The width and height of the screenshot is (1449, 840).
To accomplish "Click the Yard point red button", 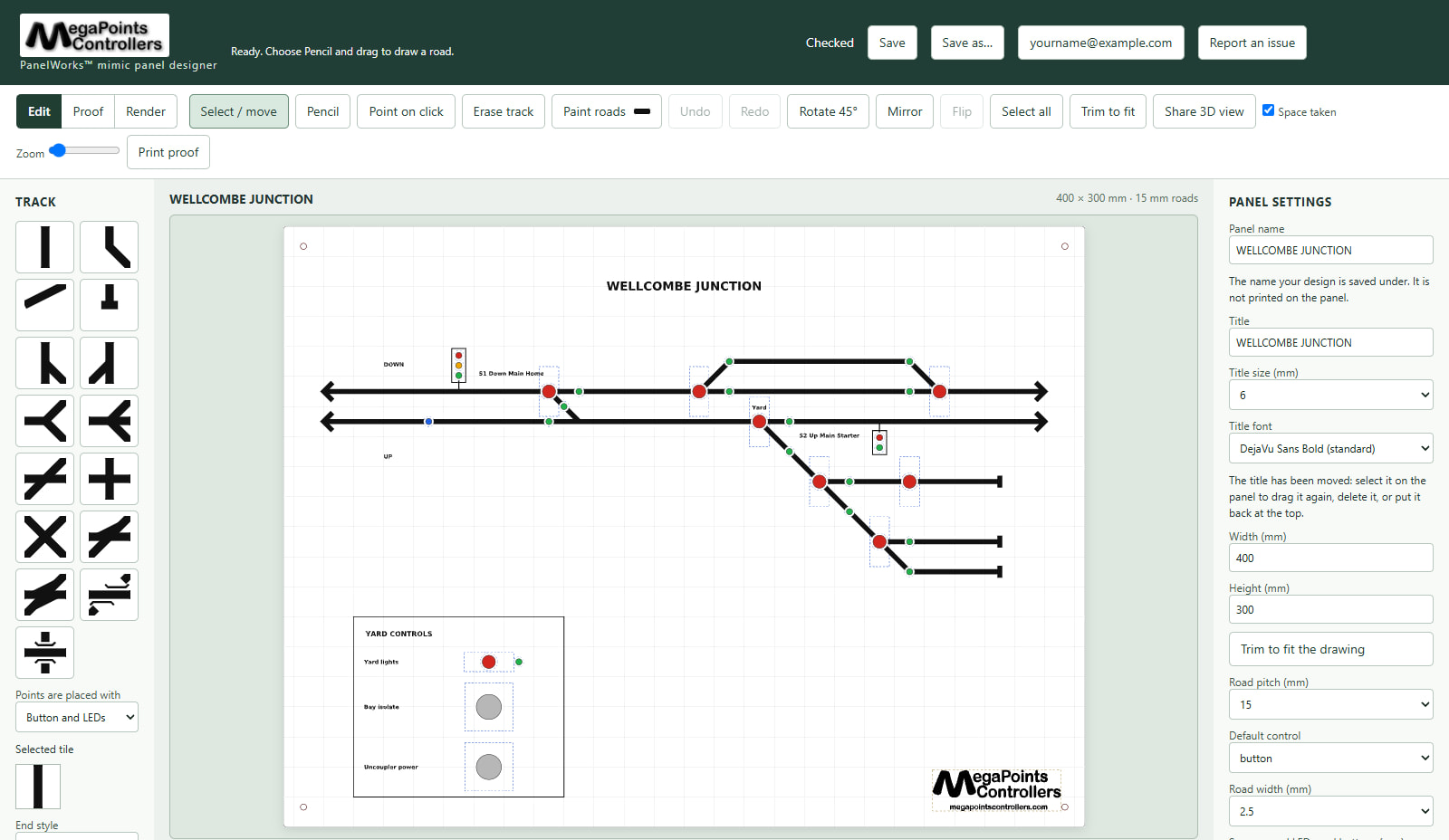I will pyautogui.click(x=759, y=422).
